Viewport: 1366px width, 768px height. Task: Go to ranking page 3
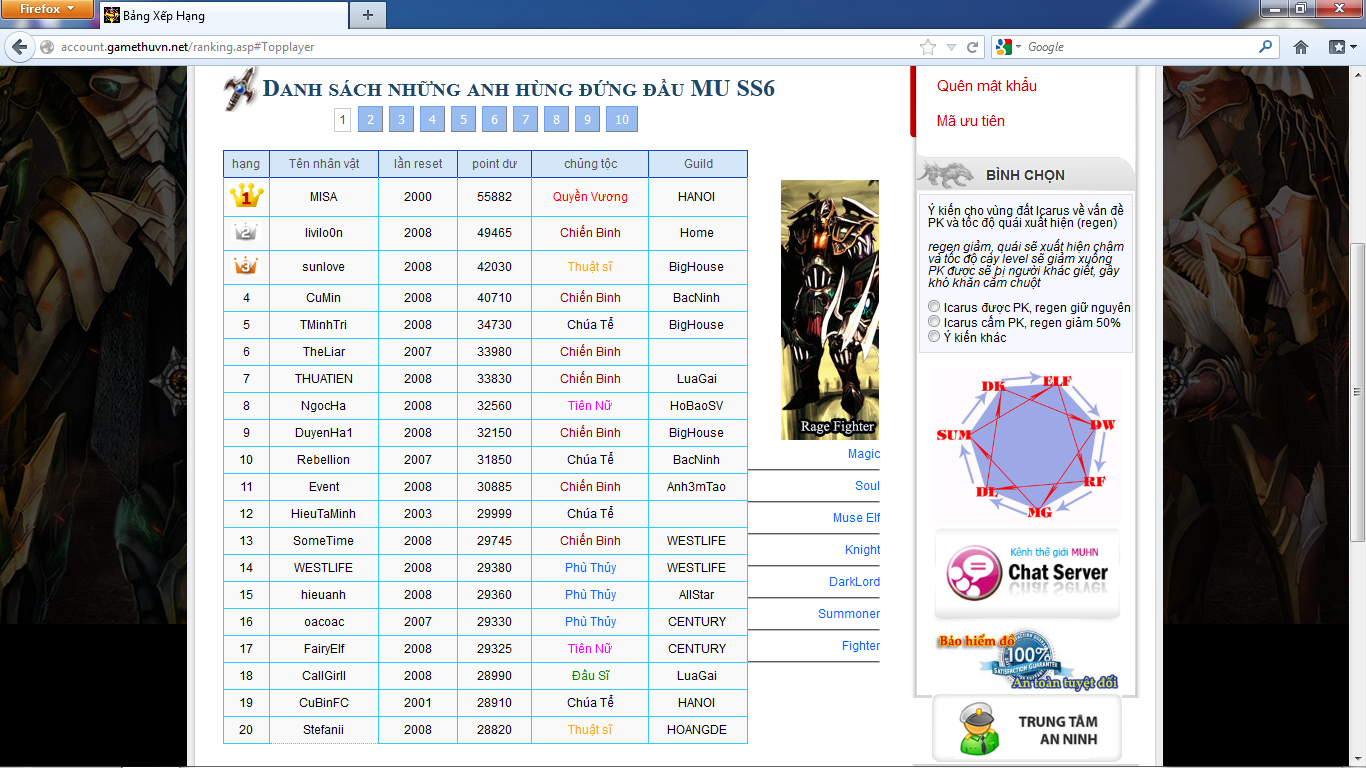coord(401,120)
